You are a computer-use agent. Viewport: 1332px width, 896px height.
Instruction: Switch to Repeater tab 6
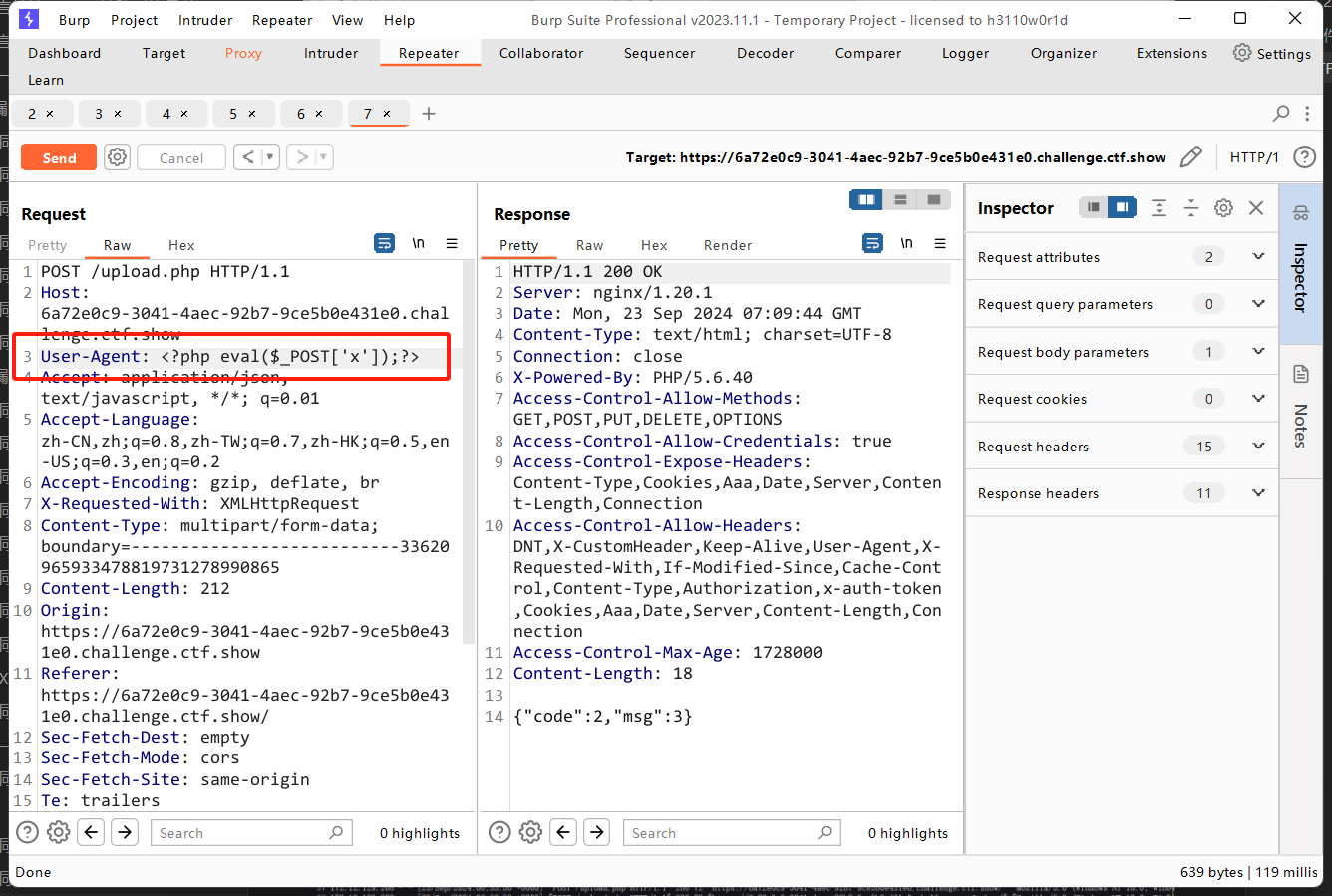coord(301,114)
